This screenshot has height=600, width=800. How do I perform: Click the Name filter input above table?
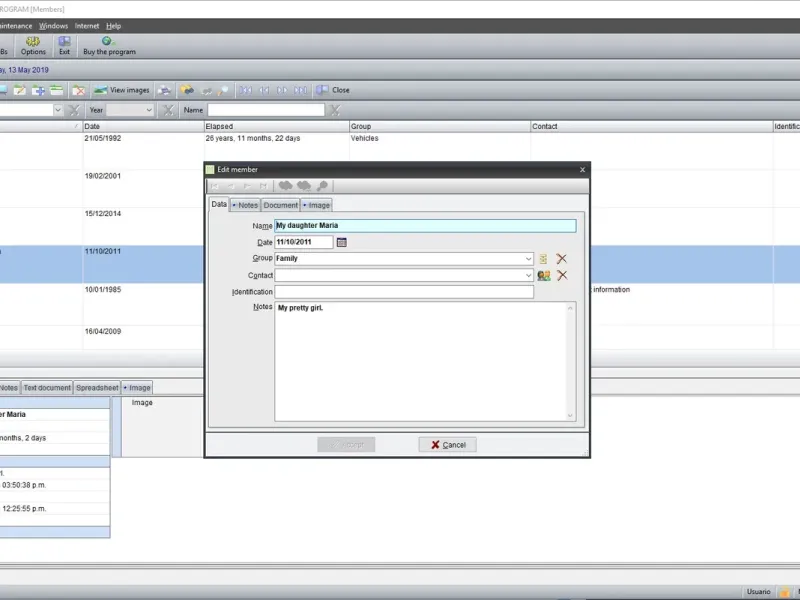266,110
